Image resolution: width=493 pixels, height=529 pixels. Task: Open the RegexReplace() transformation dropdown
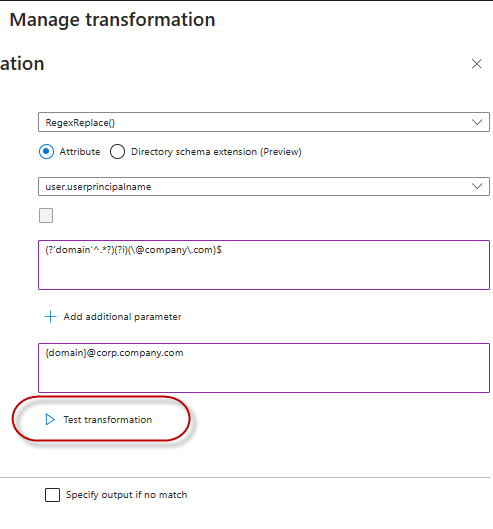264,122
